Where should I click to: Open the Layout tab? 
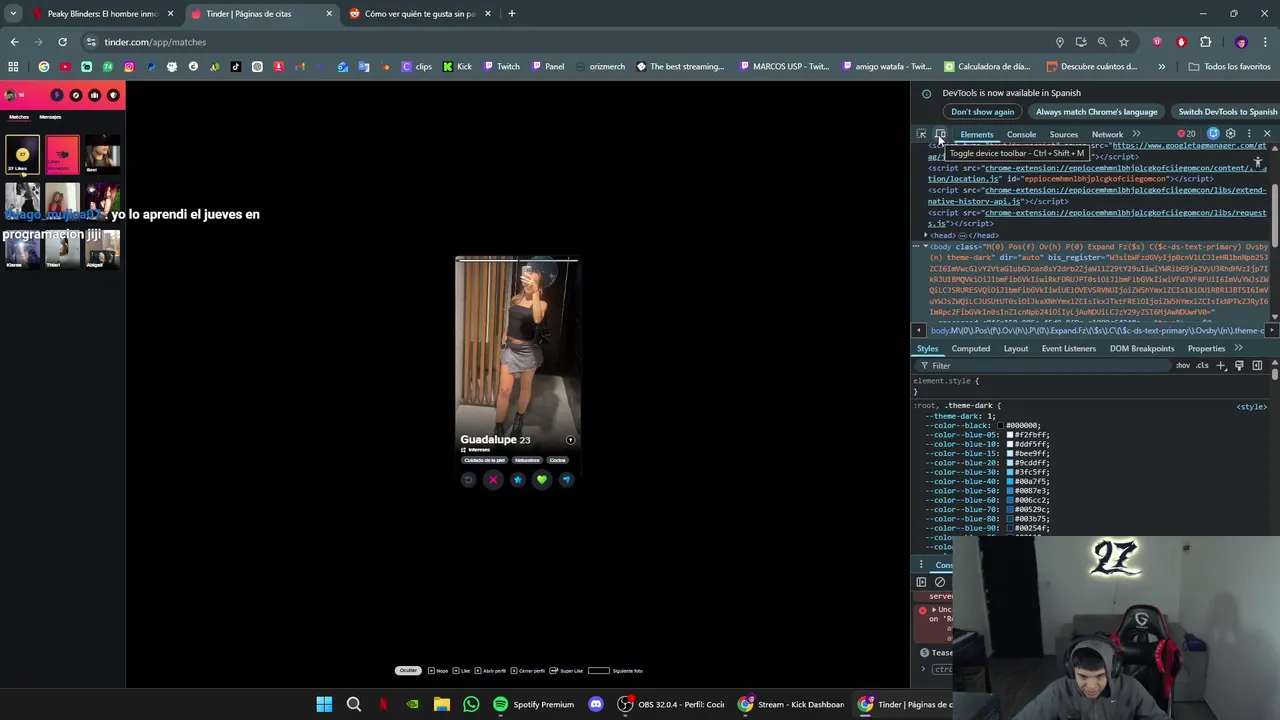(x=1016, y=349)
